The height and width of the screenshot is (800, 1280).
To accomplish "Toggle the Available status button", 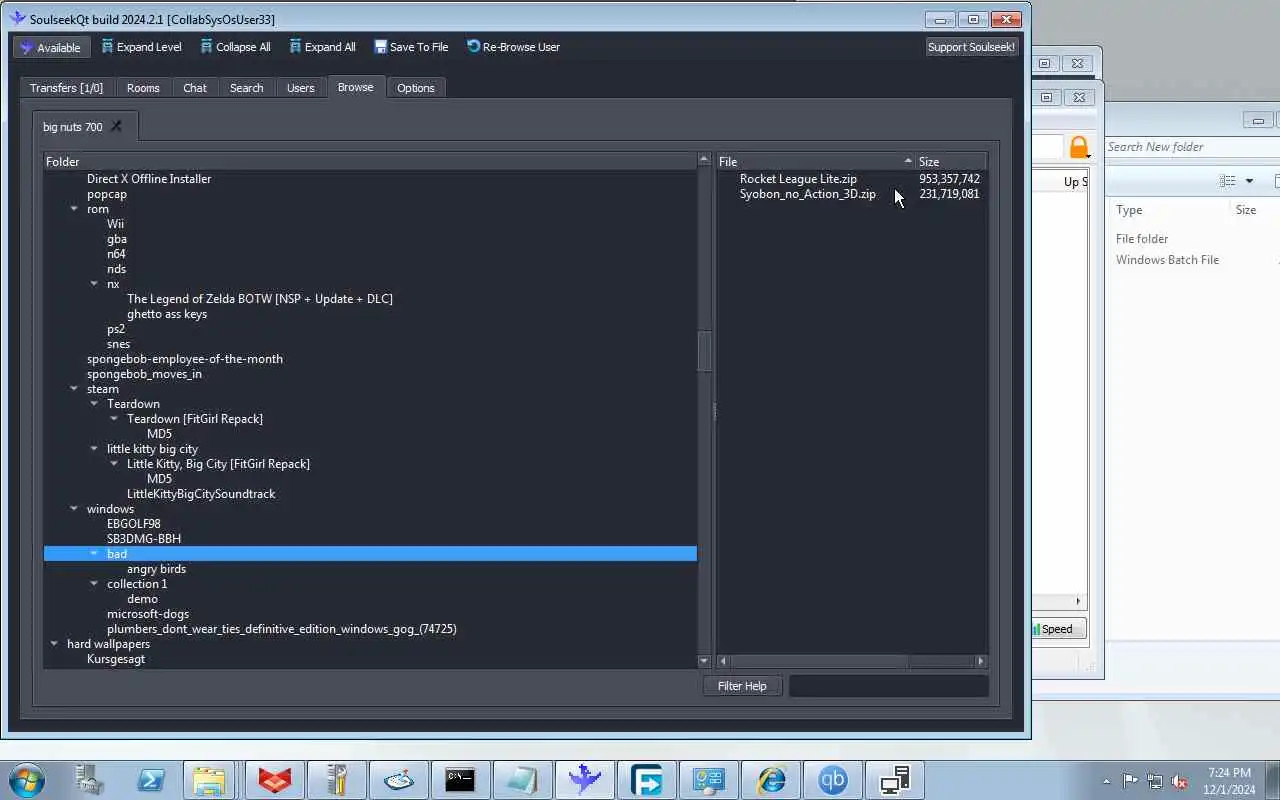I will [51, 47].
